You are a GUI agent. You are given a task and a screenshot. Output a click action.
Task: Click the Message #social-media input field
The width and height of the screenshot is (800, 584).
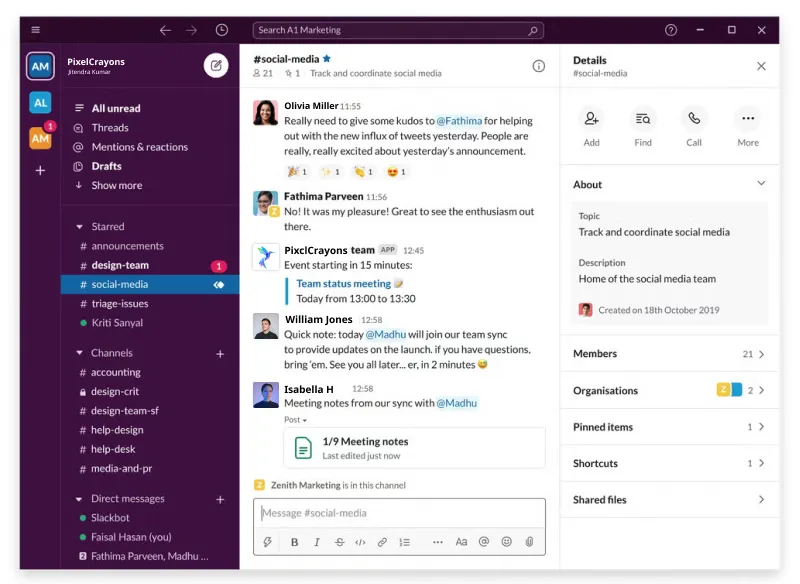click(399, 513)
